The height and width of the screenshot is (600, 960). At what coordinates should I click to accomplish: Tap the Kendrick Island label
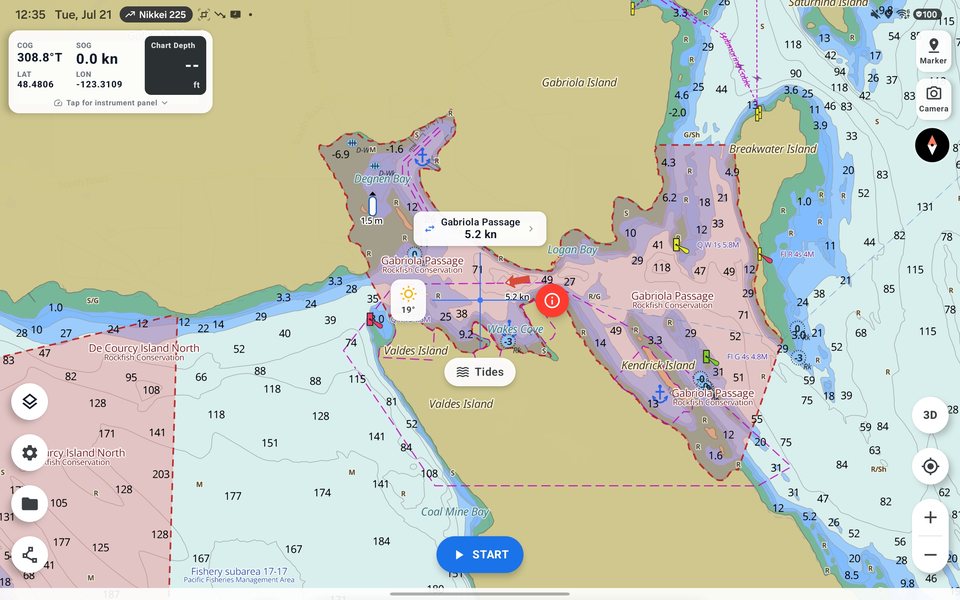[658, 365]
